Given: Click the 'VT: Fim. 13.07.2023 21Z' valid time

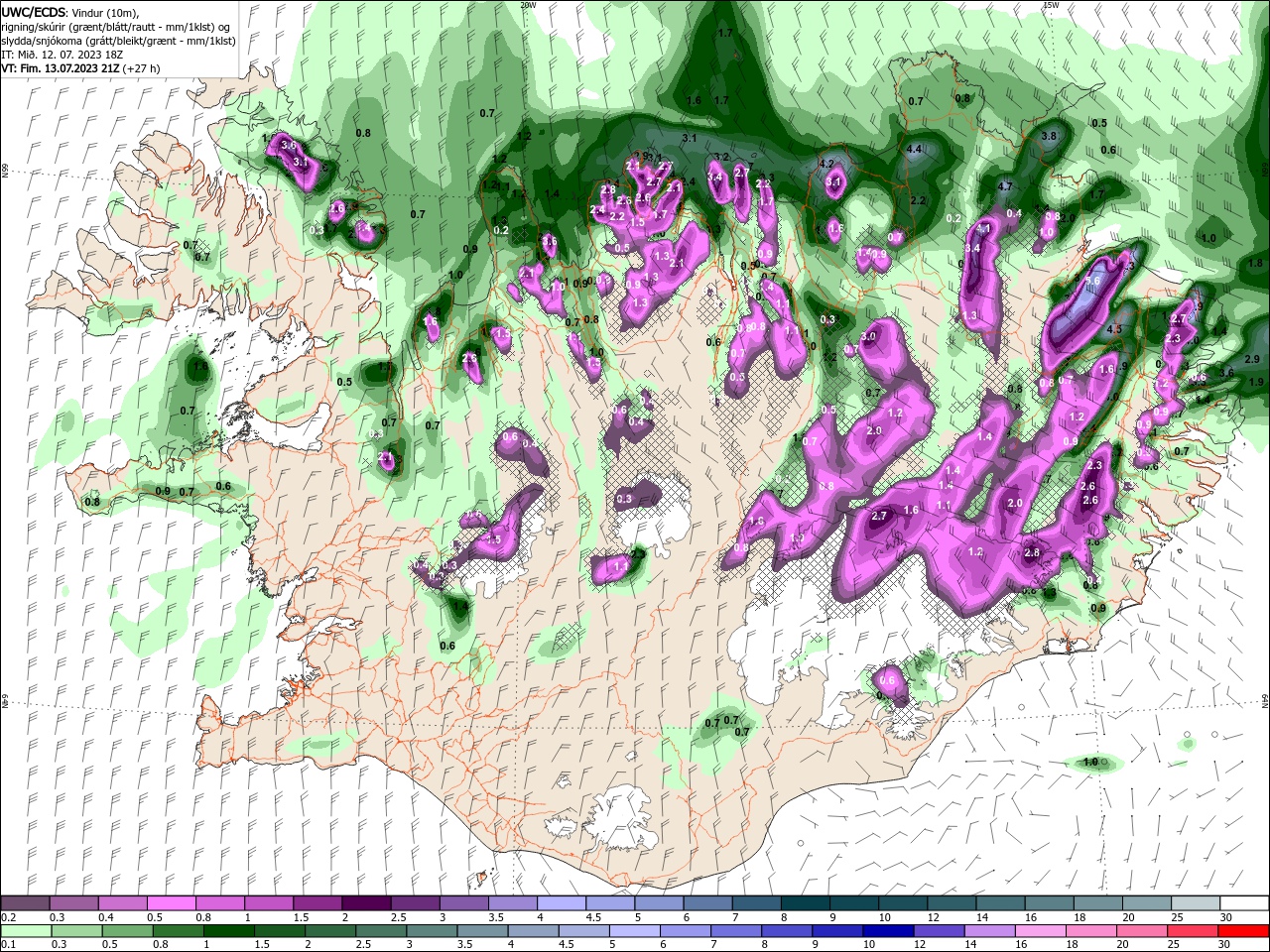Looking at the screenshot, I should click(62, 69).
